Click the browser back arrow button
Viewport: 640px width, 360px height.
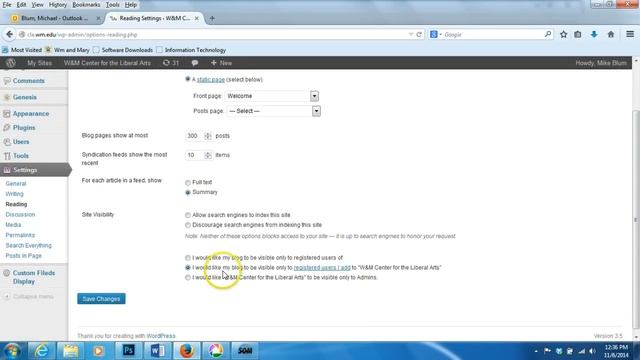pos(9,34)
